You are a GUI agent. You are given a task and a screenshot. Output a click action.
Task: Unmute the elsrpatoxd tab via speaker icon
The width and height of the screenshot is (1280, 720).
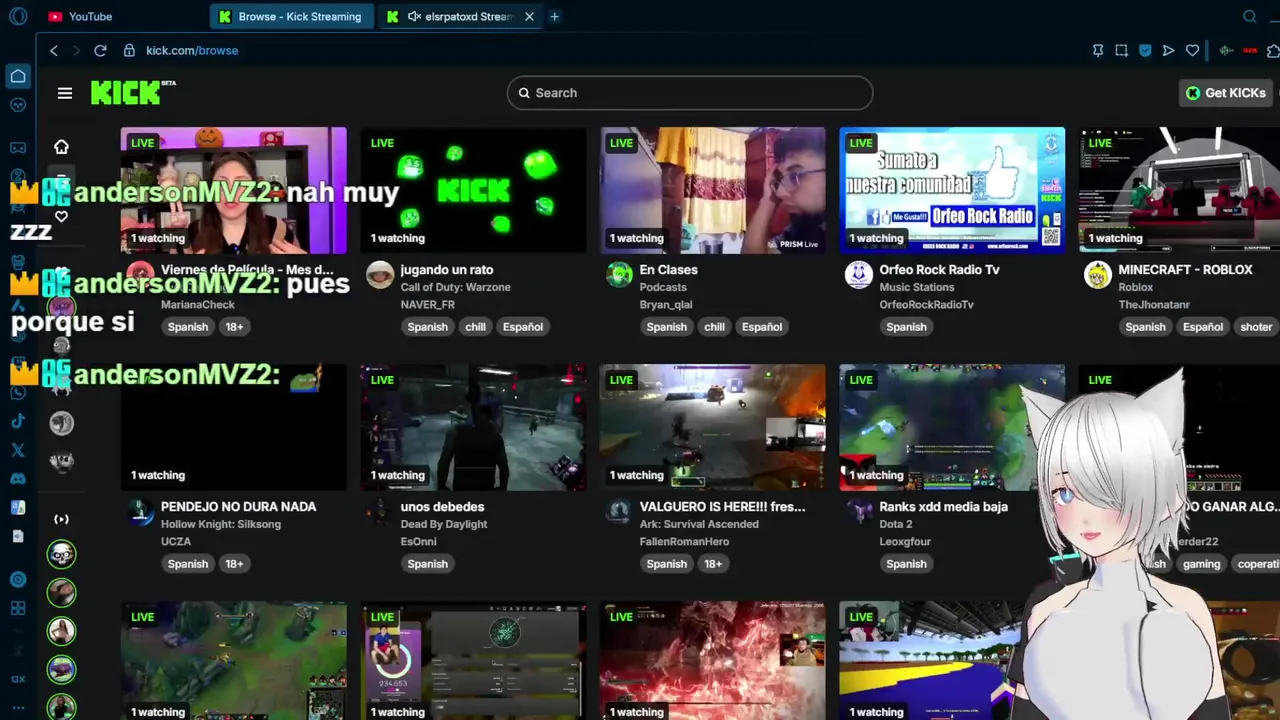point(413,17)
